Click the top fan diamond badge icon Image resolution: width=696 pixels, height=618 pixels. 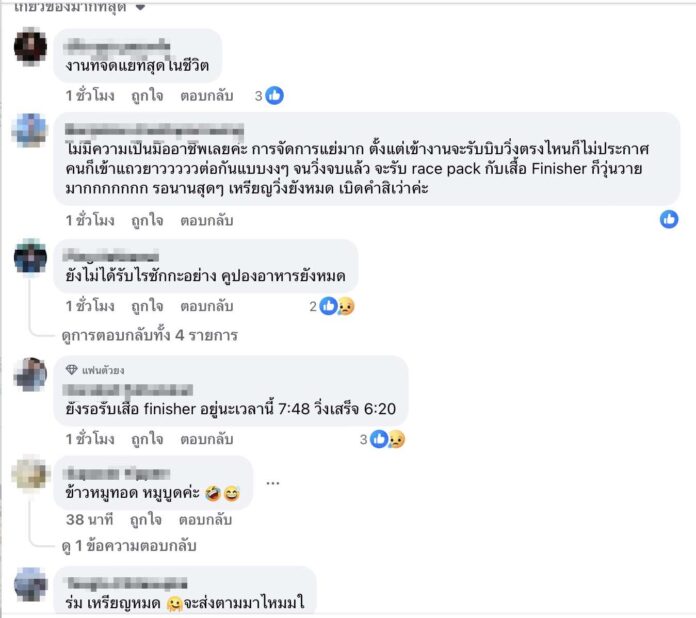click(x=71, y=370)
